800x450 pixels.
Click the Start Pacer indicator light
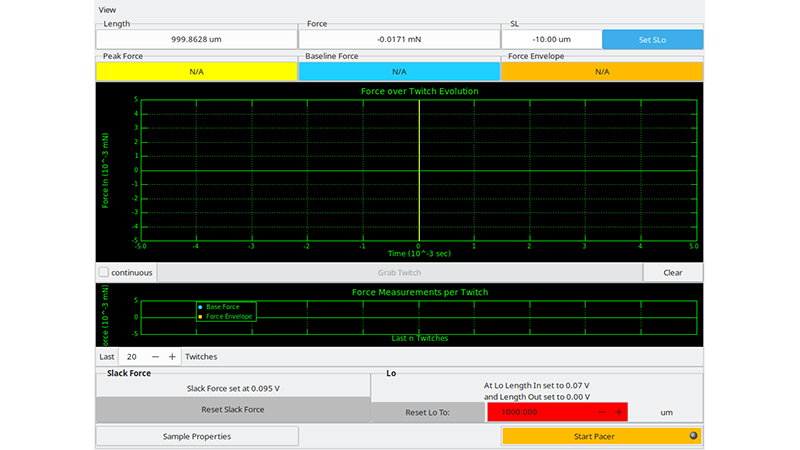click(x=693, y=436)
